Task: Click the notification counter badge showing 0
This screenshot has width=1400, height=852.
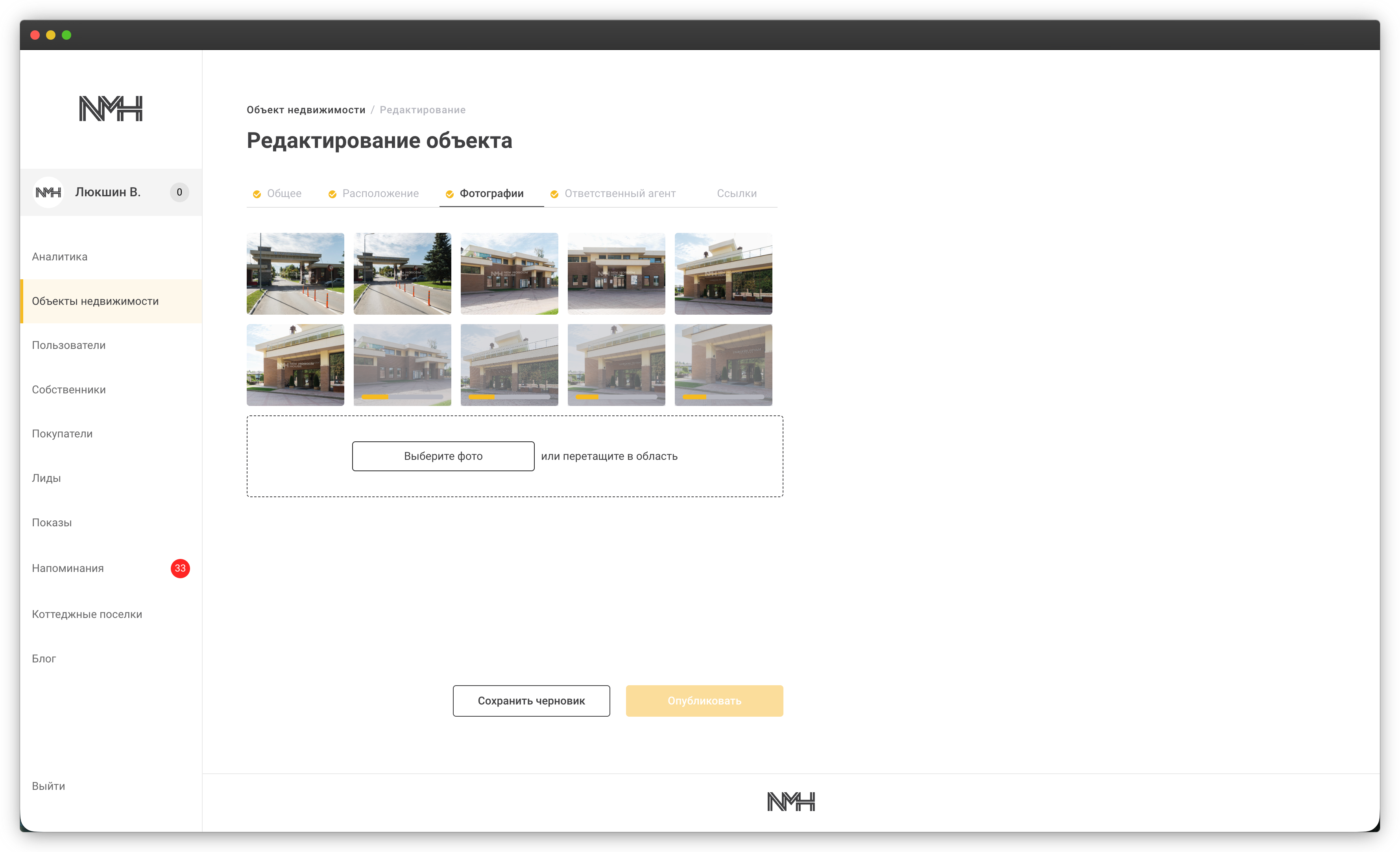Action: click(179, 193)
